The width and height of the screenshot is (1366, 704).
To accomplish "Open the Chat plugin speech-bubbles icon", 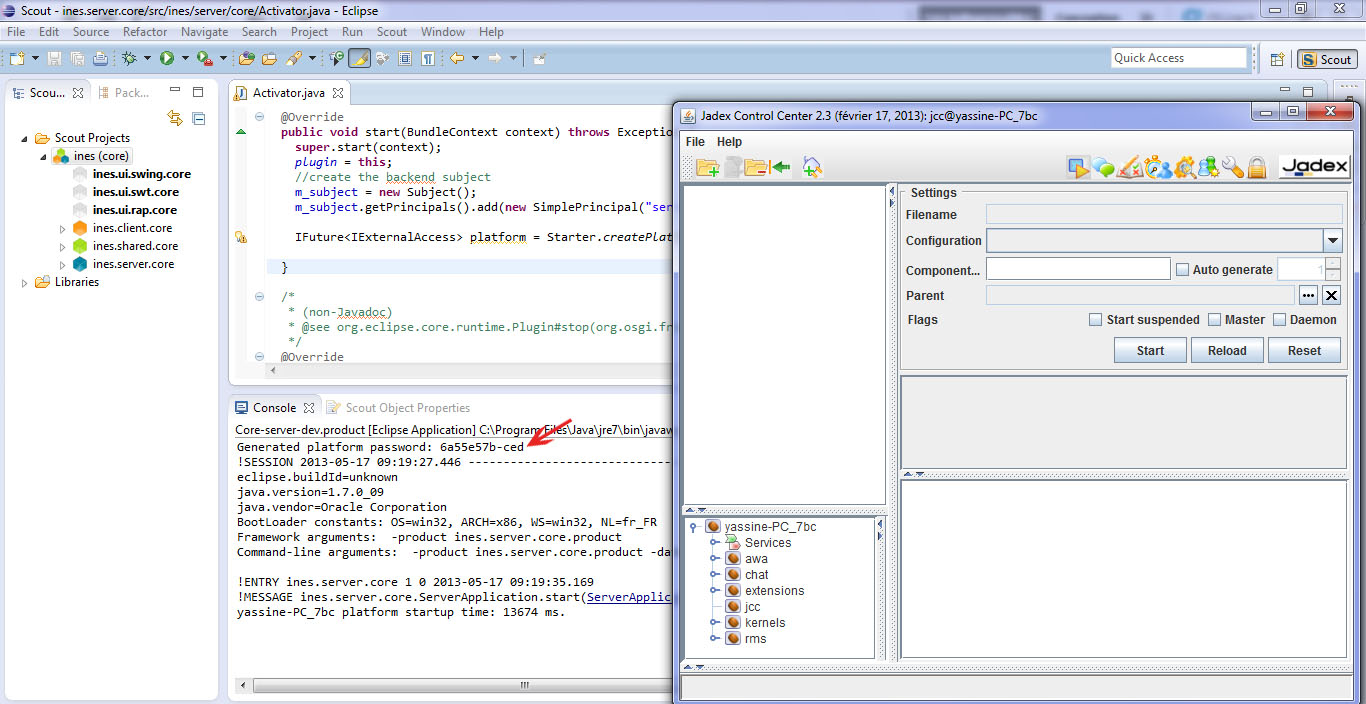I will click(1104, 167).
